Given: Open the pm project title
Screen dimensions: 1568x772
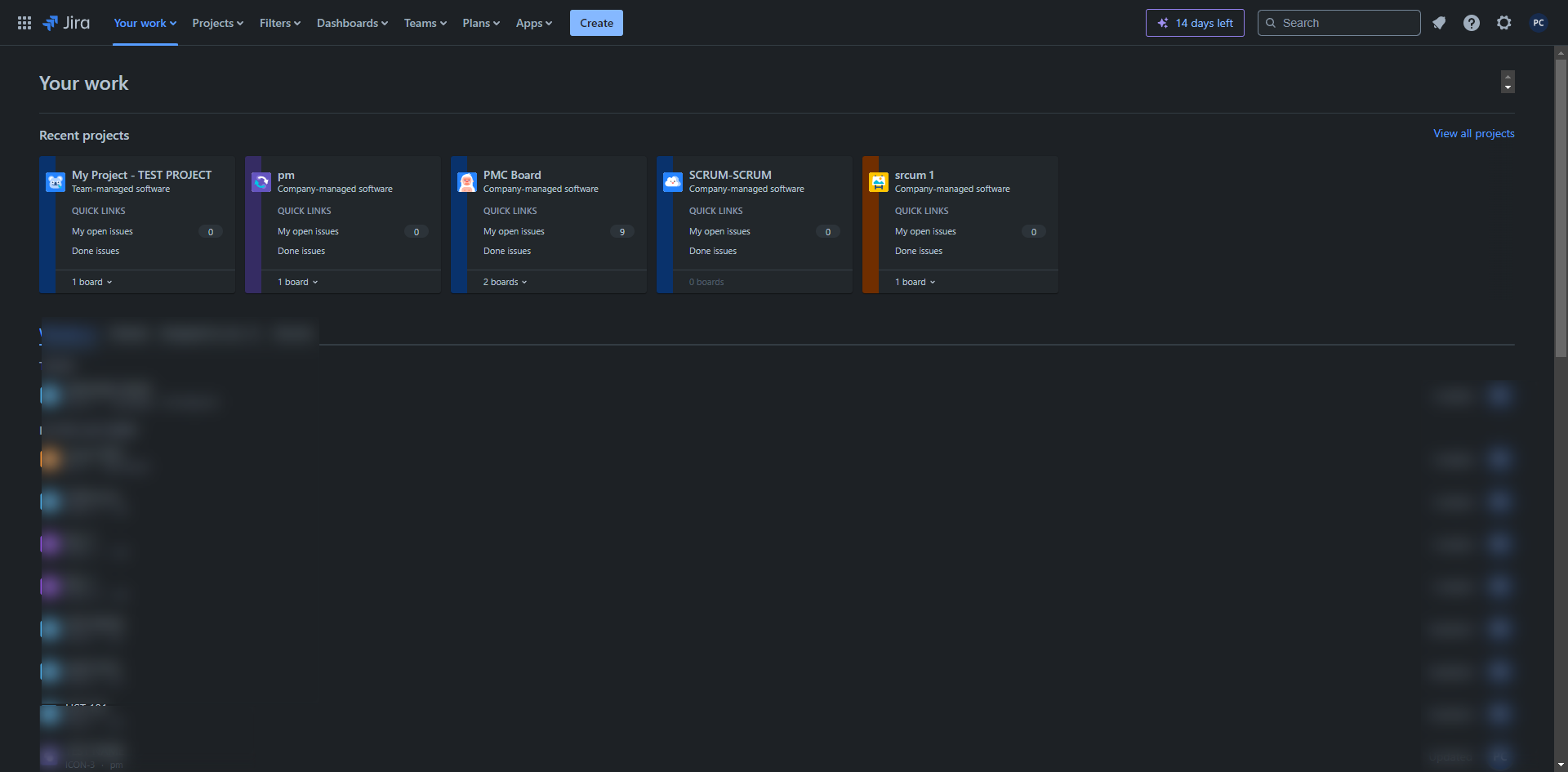Looking at the screenshot, I should pyautogui.click(x=286, y=175).
